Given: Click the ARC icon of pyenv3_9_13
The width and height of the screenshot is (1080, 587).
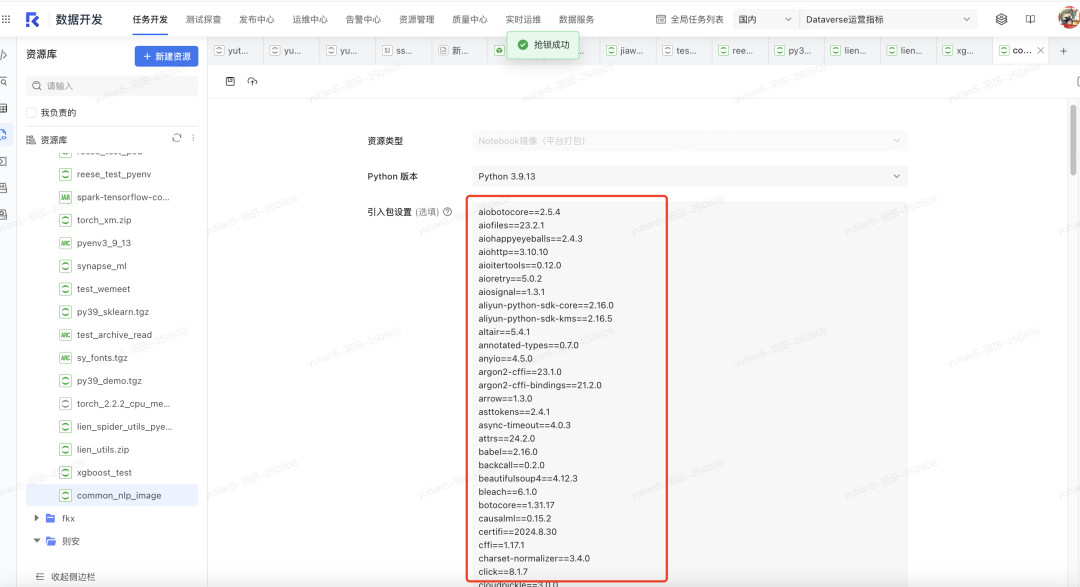Looking at the screenshot, I should point(65,243).
